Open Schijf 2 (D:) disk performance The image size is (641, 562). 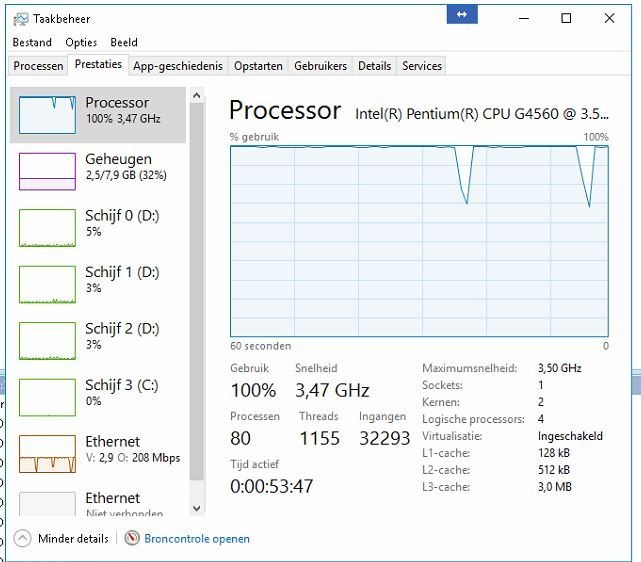[x=47, y=340]
